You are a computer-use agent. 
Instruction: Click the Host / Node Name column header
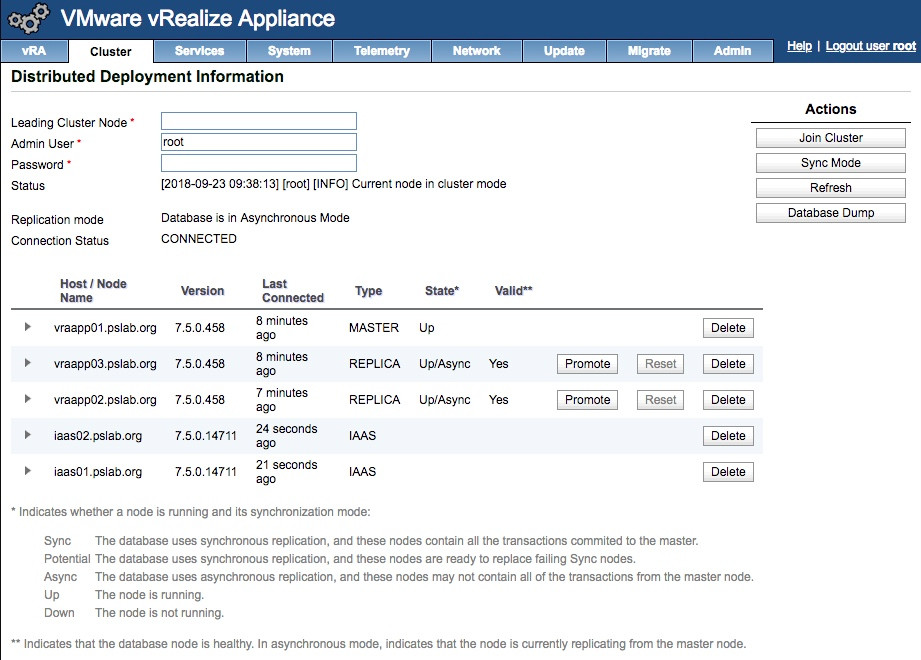tap(93, 291)
